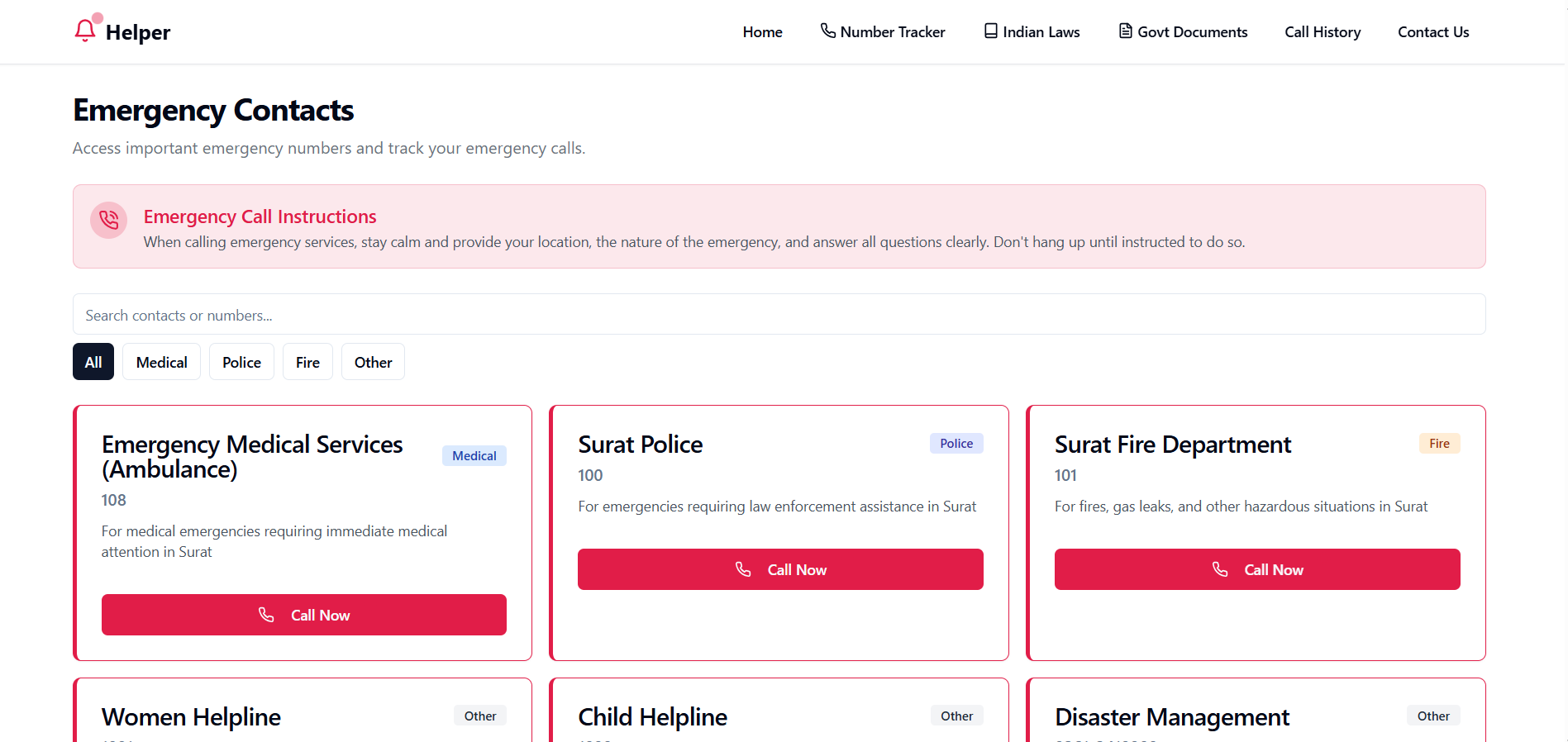Filter contacts by Police
The image size is (1568, 742).
point(241,362)
